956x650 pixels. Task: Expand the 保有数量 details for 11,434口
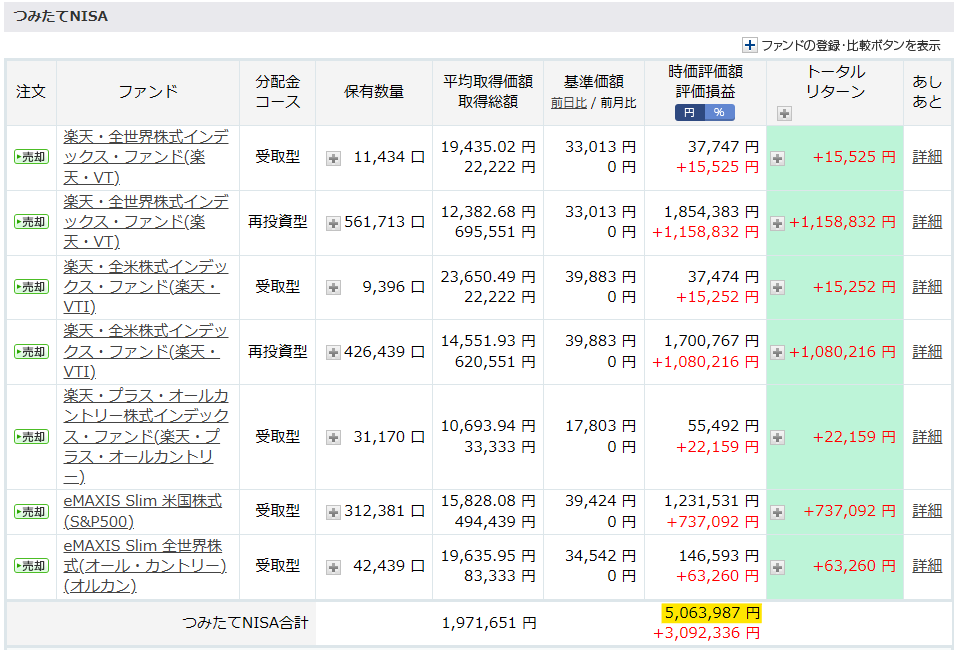(333, 158)
